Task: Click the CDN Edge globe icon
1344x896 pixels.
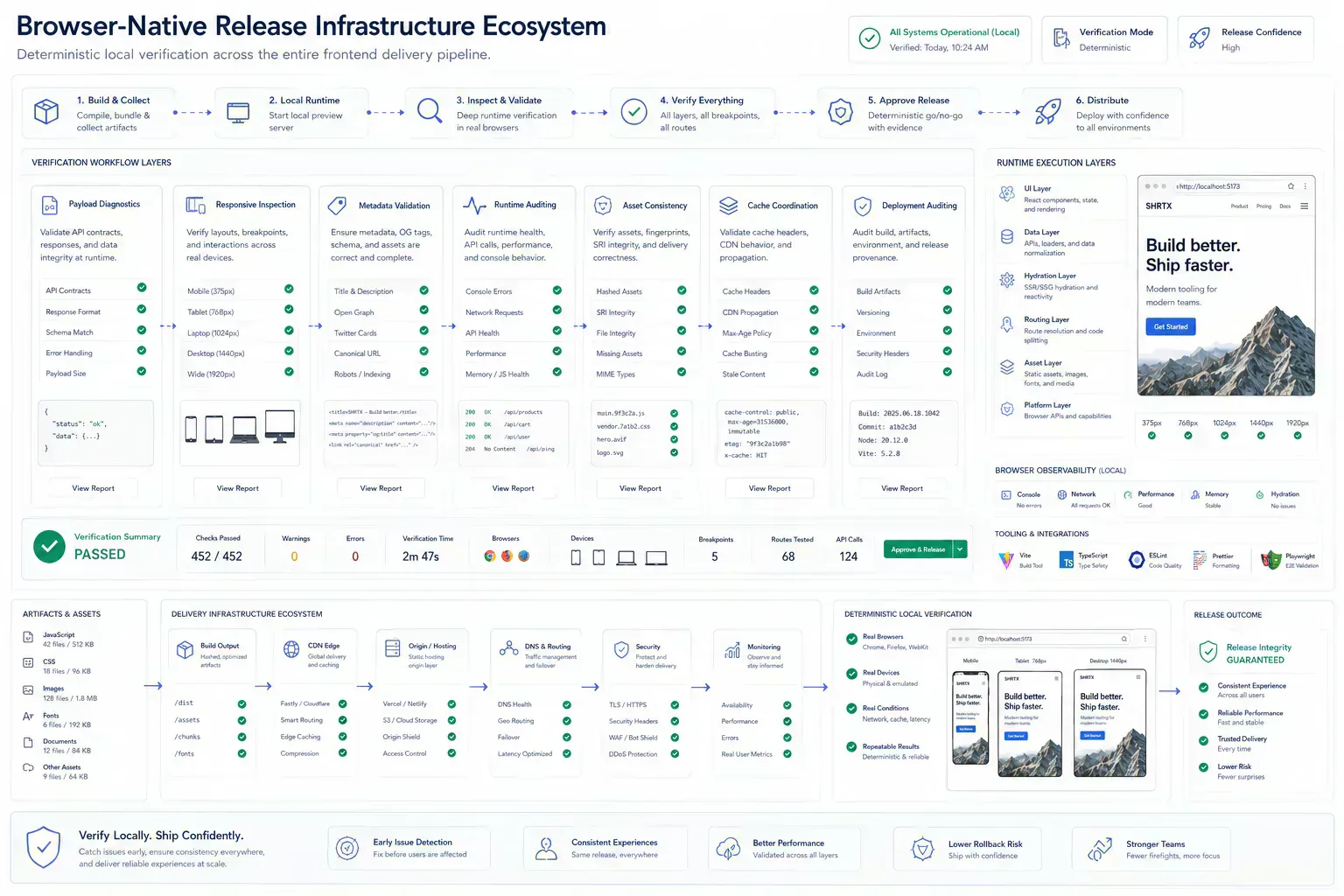Action: 292,649
